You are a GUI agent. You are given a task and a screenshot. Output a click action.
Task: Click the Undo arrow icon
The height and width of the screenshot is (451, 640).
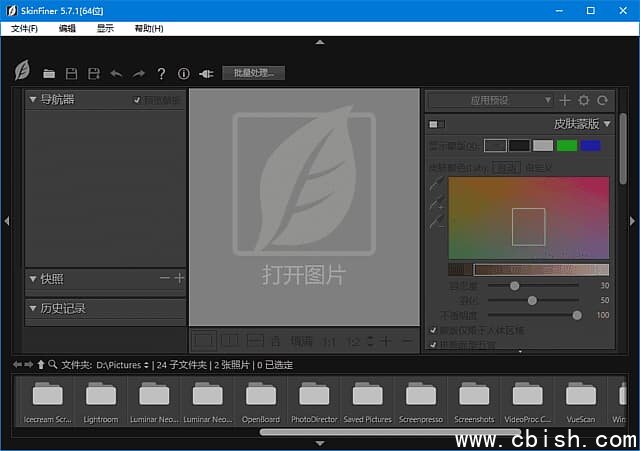coord(116,73)
